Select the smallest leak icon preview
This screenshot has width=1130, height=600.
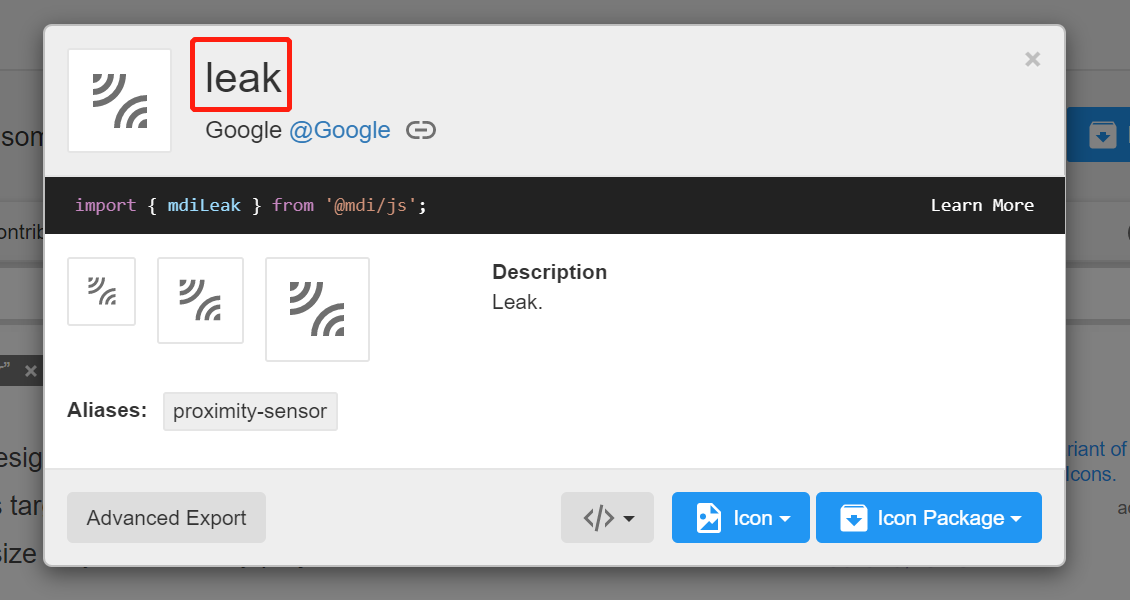point(101,291)
